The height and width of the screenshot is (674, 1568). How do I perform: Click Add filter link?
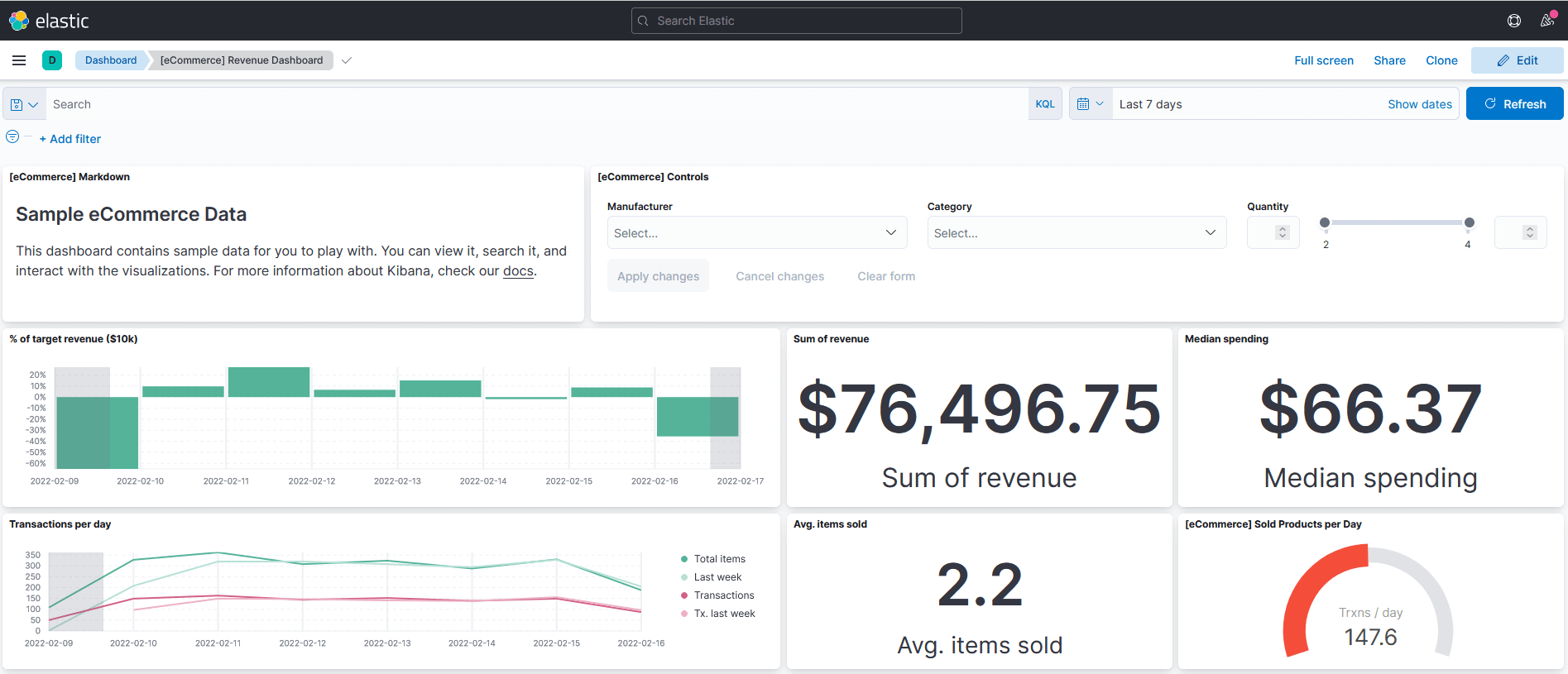coord(70,139)
